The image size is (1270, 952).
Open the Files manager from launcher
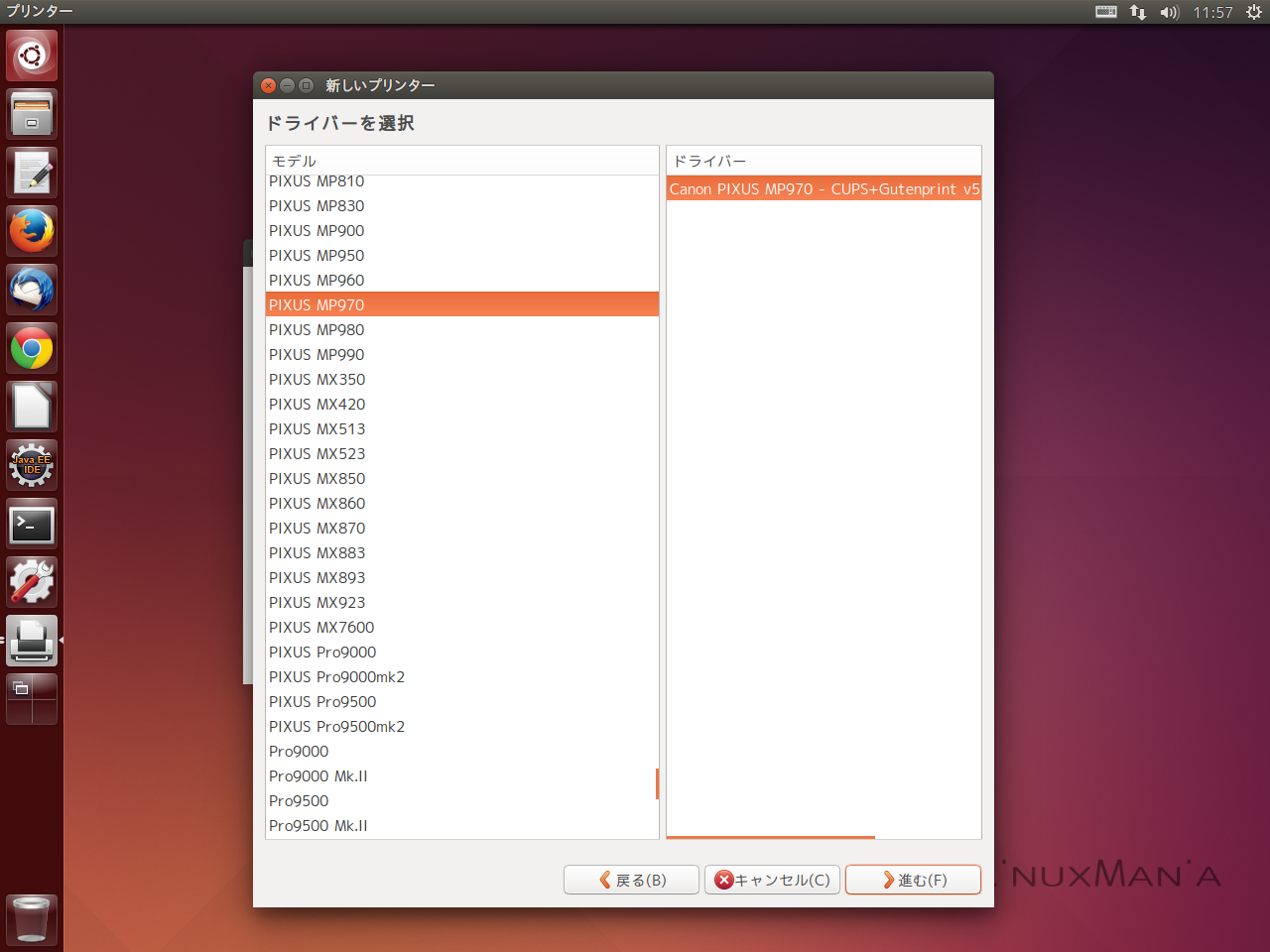32,114
